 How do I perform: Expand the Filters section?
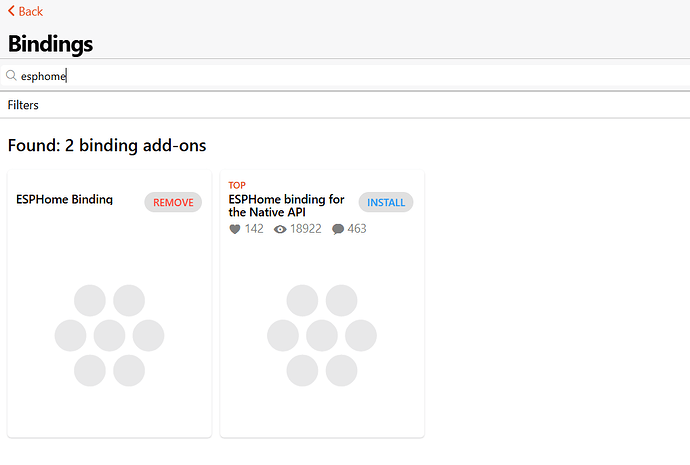pos(23,104)
